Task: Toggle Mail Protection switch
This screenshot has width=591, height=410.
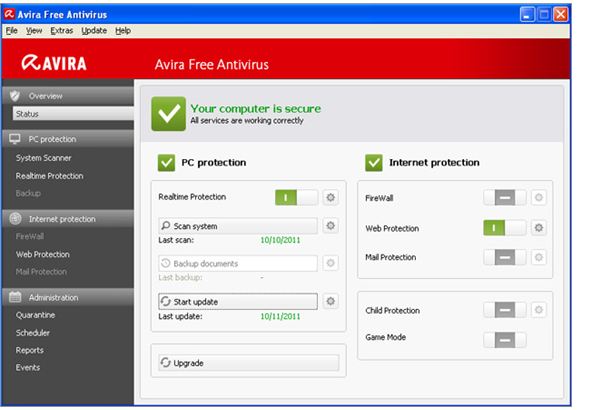Action: 505,257
